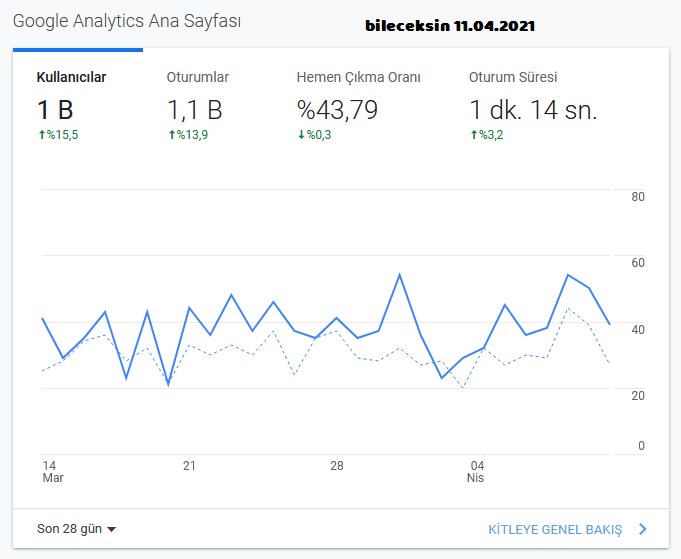Click the 14 Mar date label on the axis
The height and width of the screenshot is (559, 681).
53,472
